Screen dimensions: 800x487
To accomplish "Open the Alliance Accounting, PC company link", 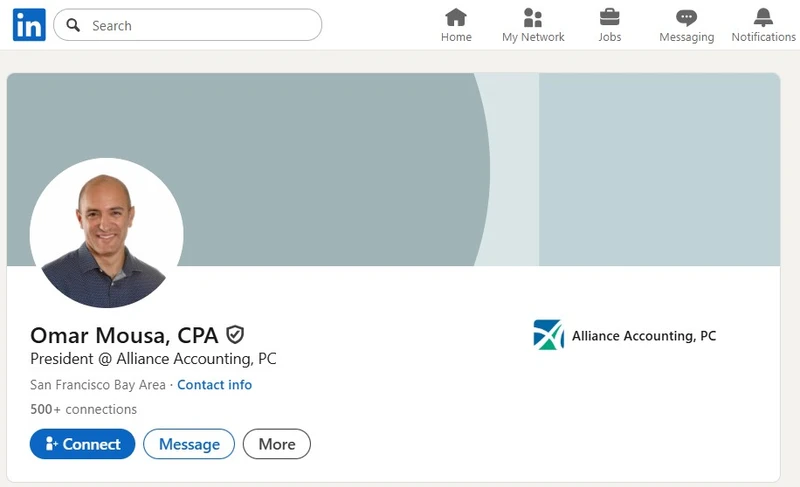I will (x=644, y=336).
